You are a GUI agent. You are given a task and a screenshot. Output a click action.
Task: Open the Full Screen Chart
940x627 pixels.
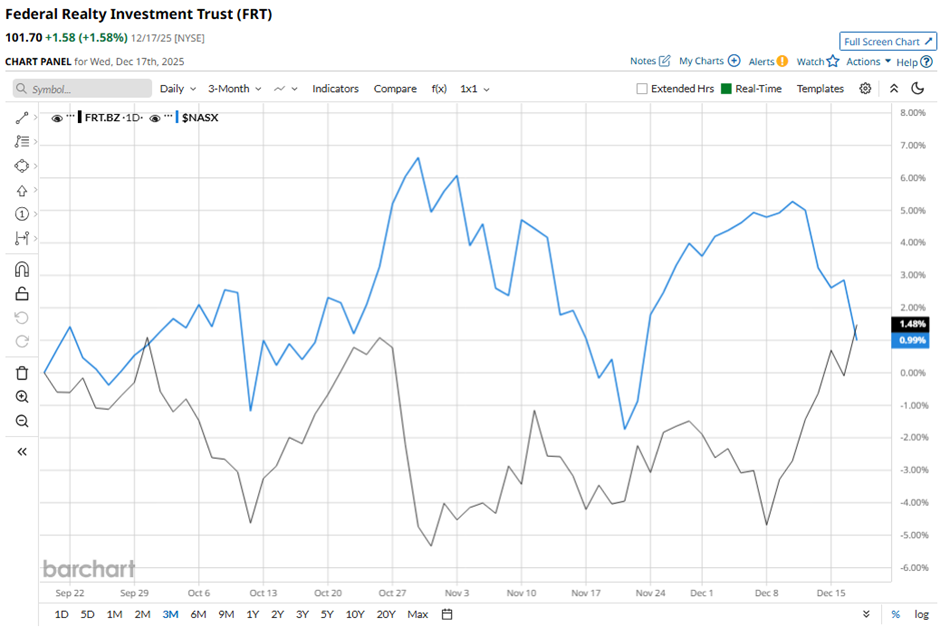coord(888,41)
